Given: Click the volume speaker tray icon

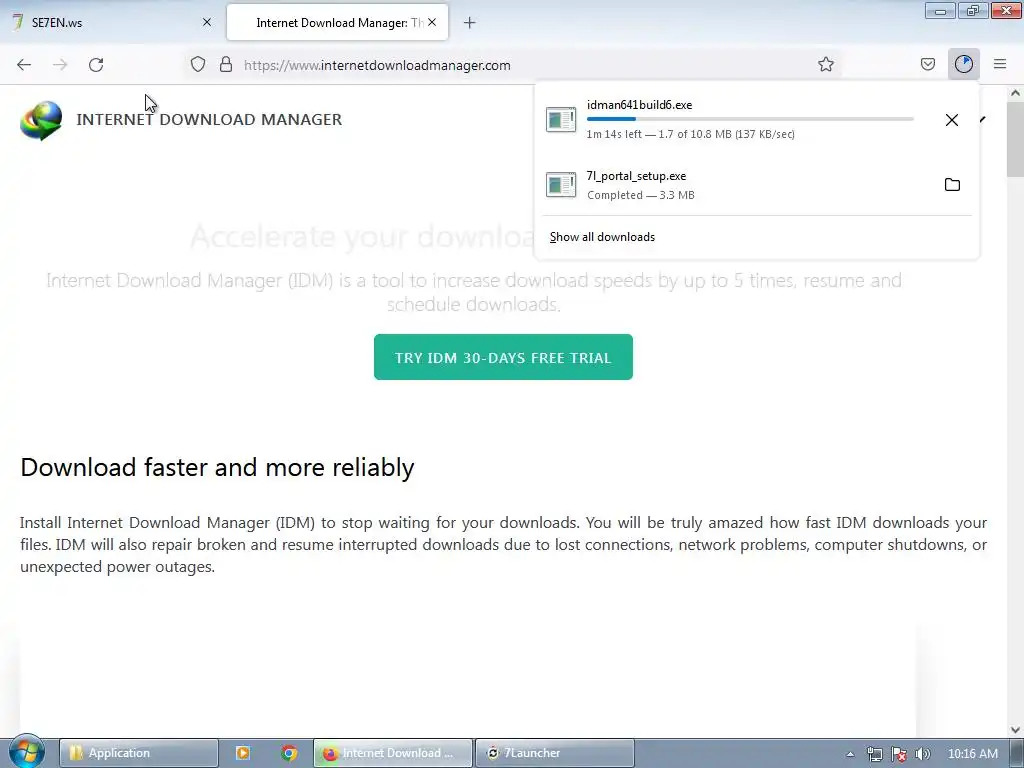Looking at the screenshot, I should coord(923,754).
